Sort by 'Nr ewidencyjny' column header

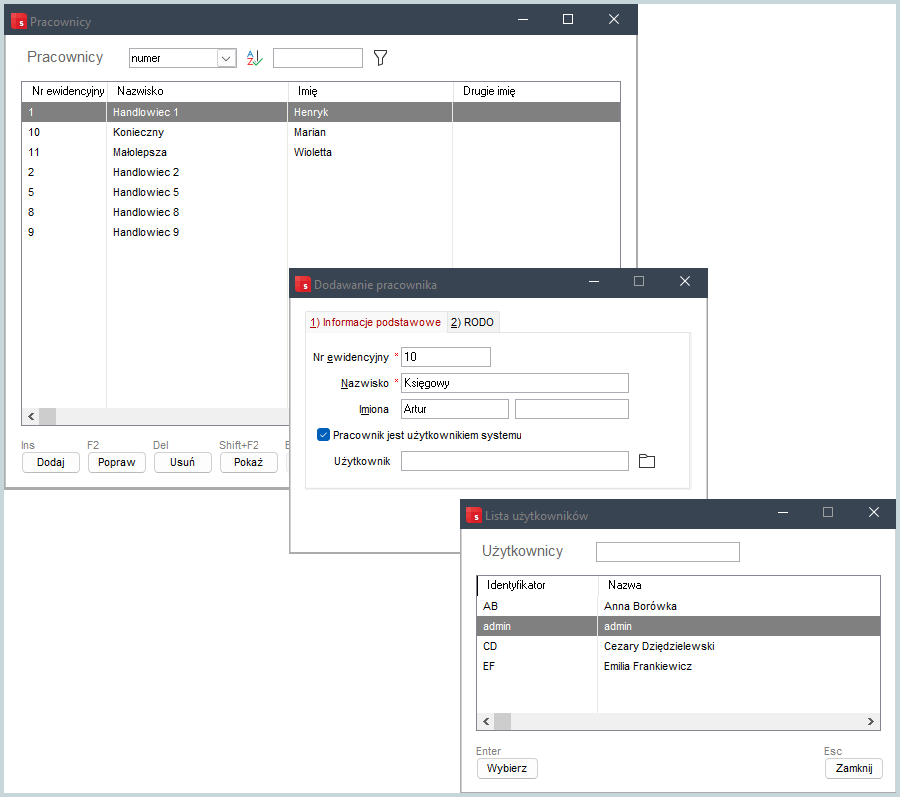(64, 91)
